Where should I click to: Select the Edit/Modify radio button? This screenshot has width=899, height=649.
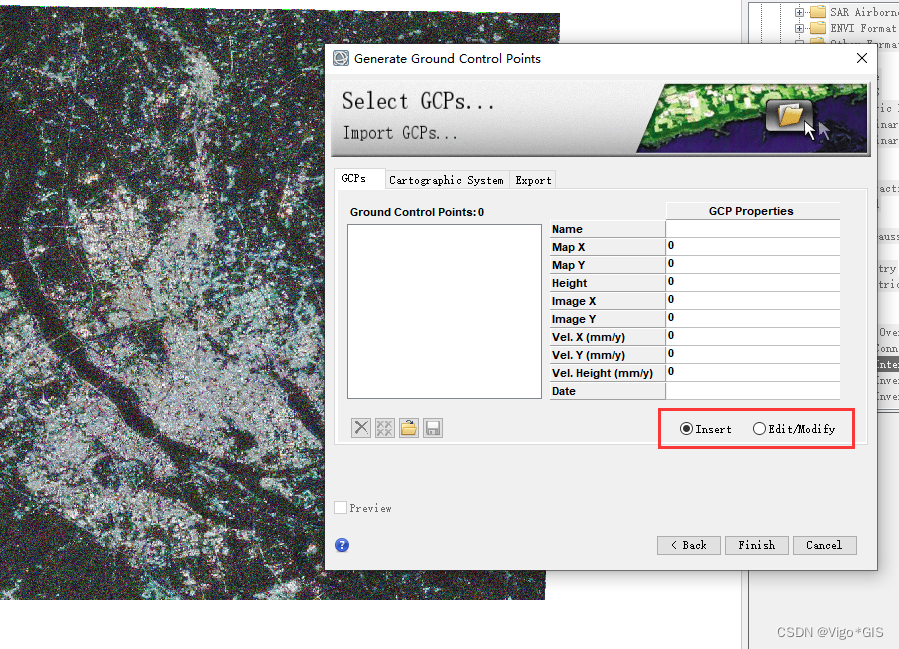coord(759,429)
